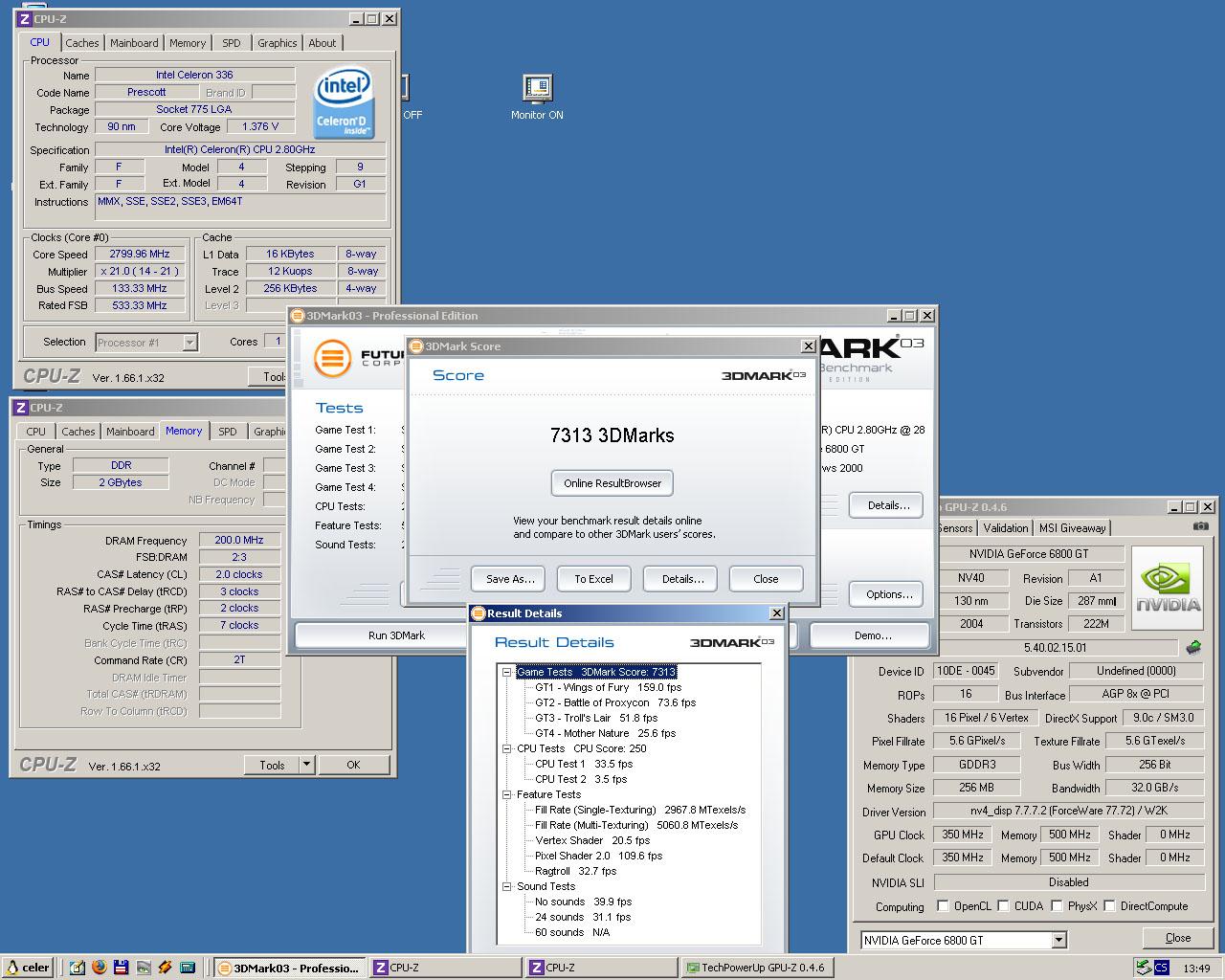
Task: Switch to the Validation tab in GPU-Z
Action: (1005, 528)
